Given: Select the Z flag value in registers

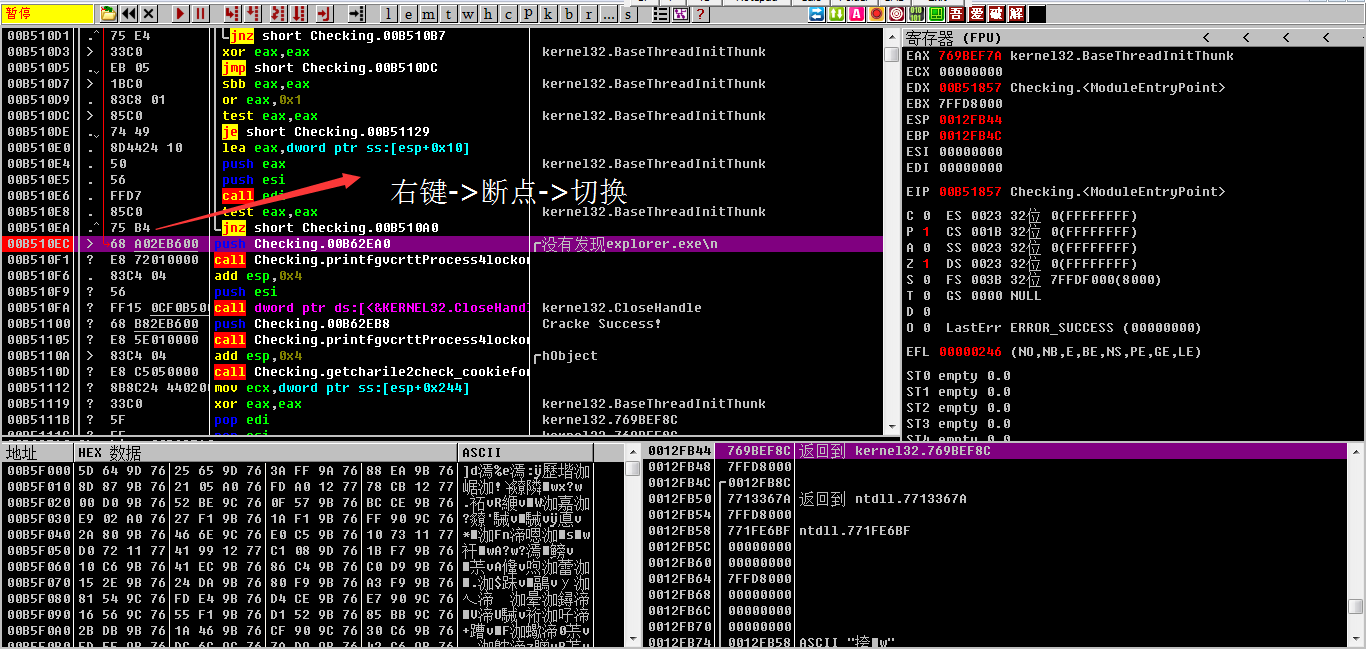Looking at the screenshot, I should point(926,263).
